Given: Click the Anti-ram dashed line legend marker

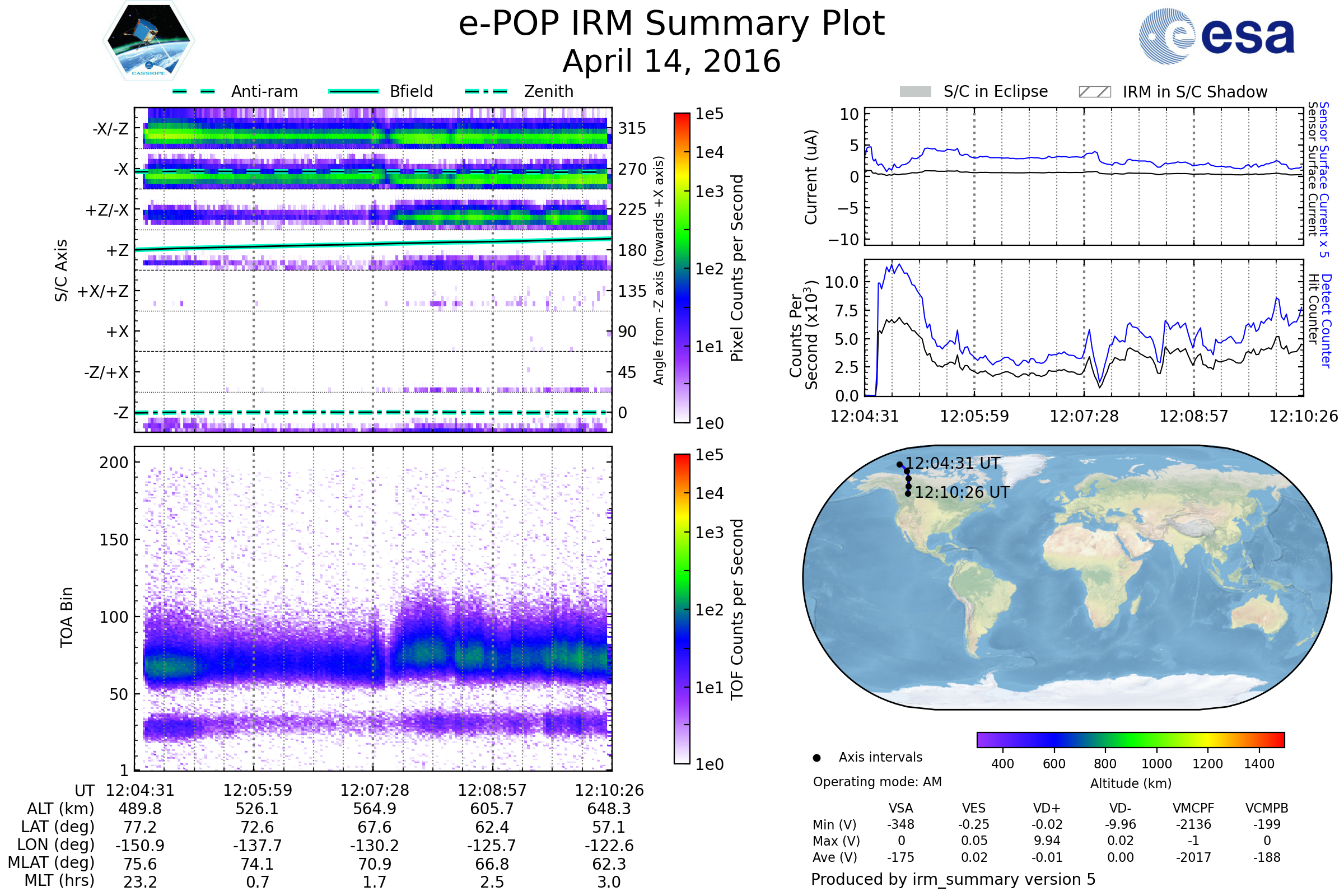Looking at the screenshot, I should point(194,91).
